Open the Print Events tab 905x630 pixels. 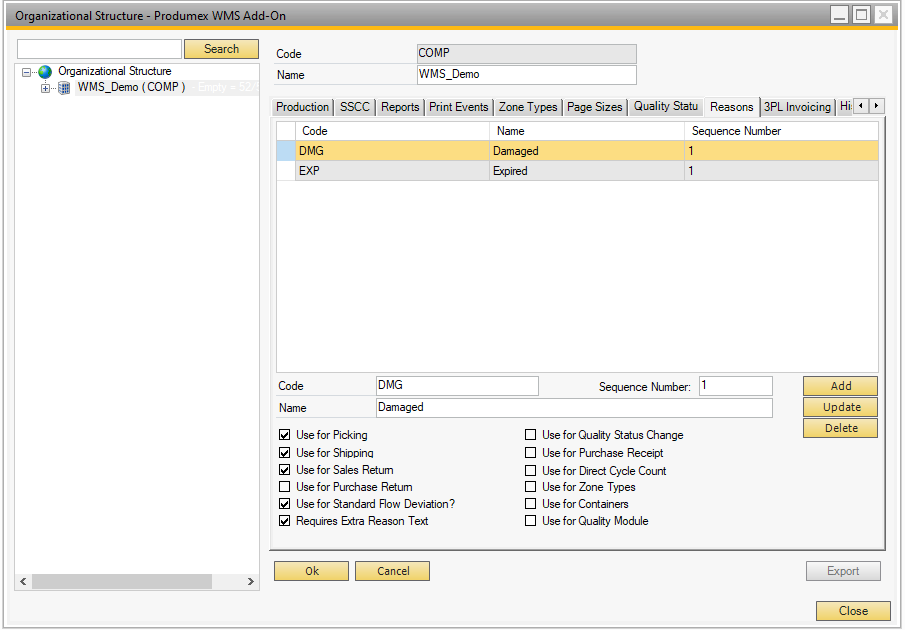(459, 107)
